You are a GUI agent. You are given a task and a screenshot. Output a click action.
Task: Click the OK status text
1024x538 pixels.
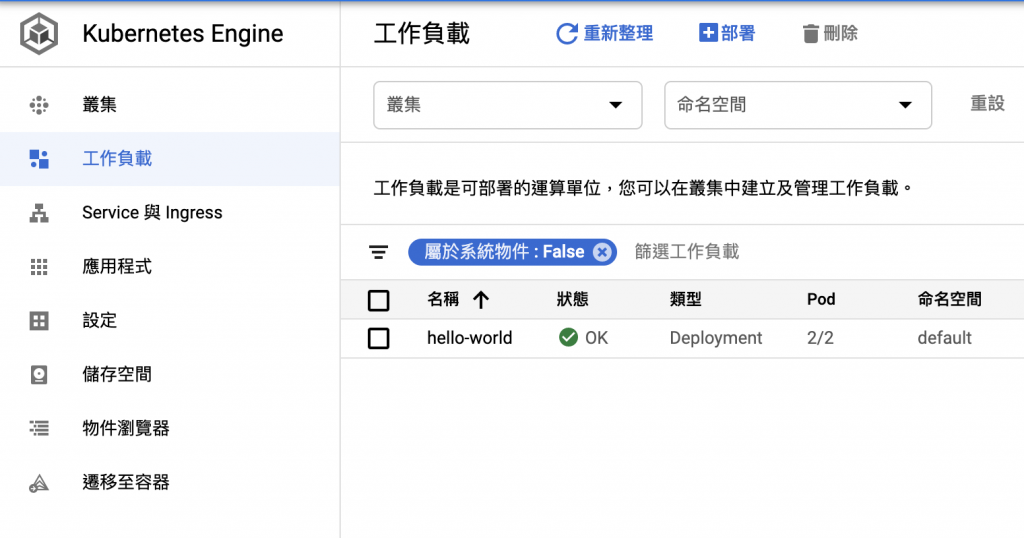tap(596, 338)
